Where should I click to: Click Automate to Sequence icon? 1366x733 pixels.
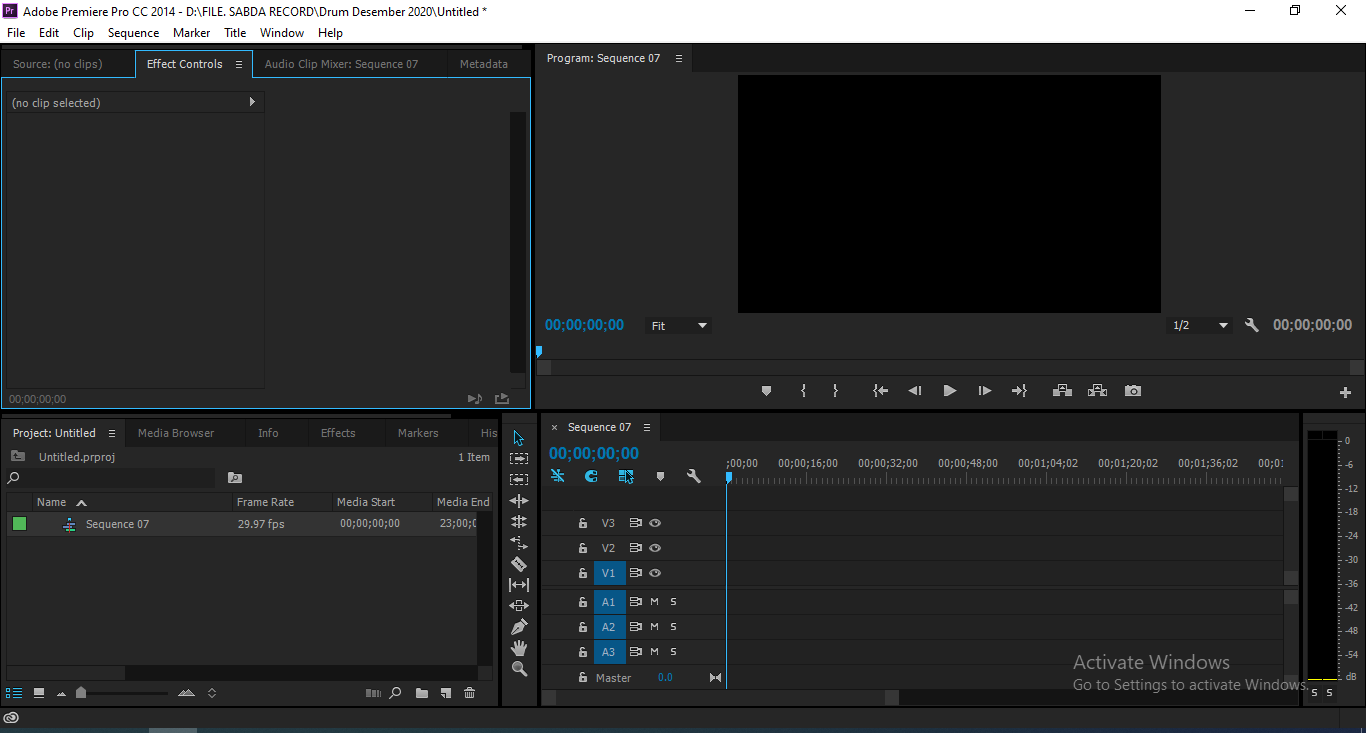[x=373, y=693]
